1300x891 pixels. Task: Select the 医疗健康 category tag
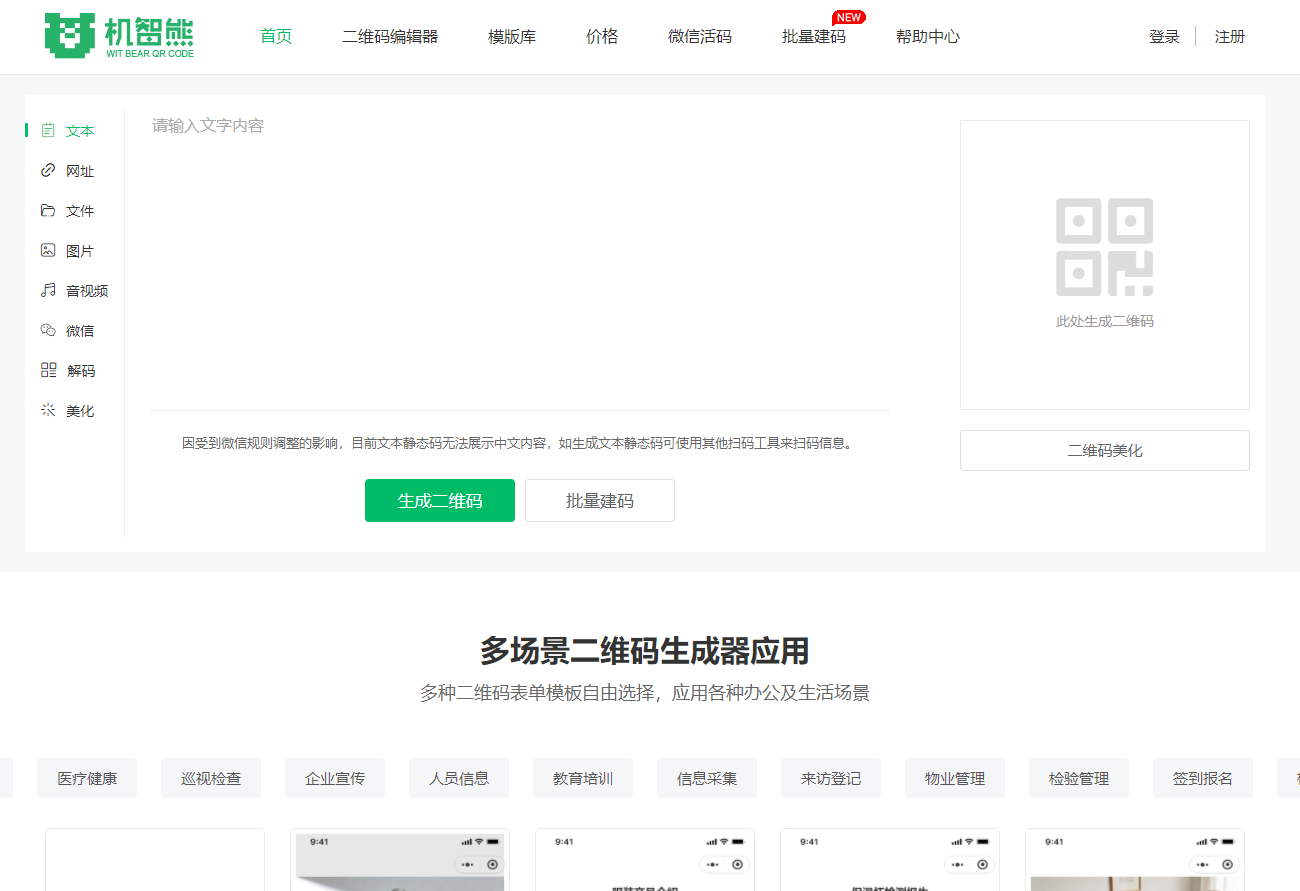(x=87, y=778)
